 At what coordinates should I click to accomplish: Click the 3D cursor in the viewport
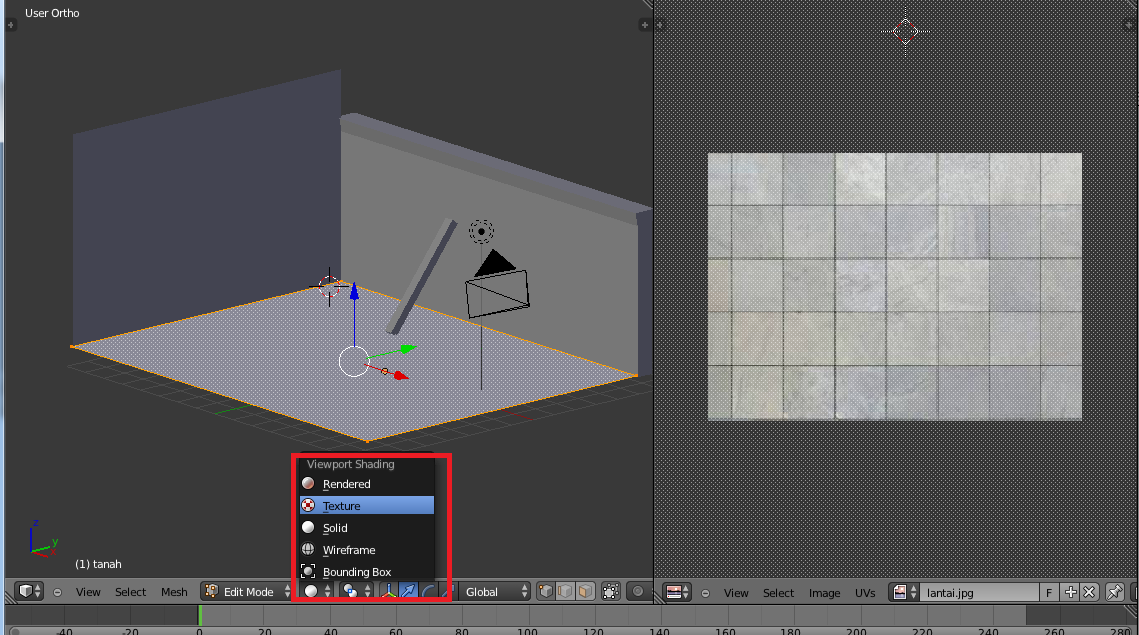(x=329, y=286)
